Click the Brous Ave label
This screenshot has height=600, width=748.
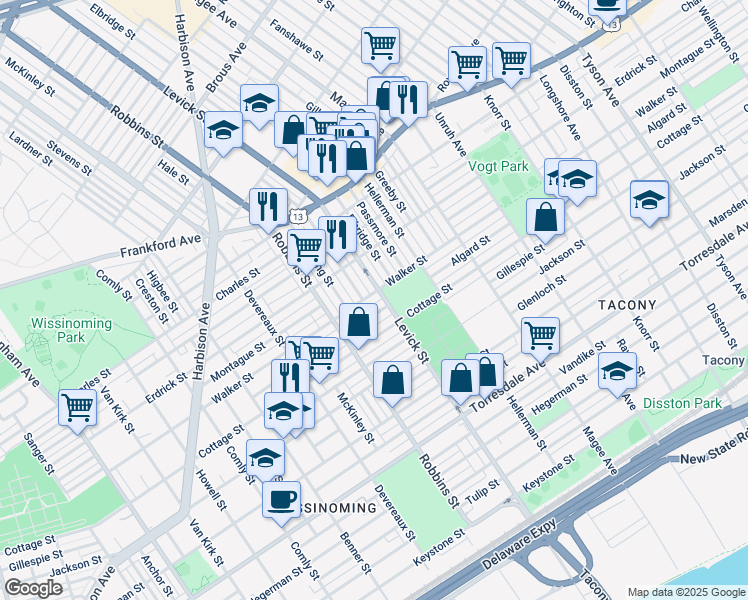pos(227,67)
